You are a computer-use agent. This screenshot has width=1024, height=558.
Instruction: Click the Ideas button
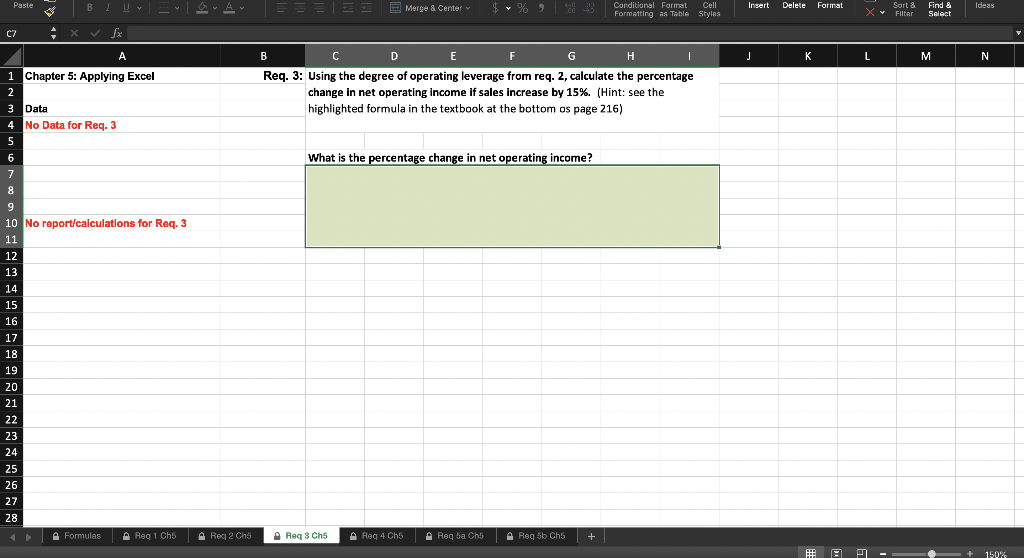[x=985, y=5]
